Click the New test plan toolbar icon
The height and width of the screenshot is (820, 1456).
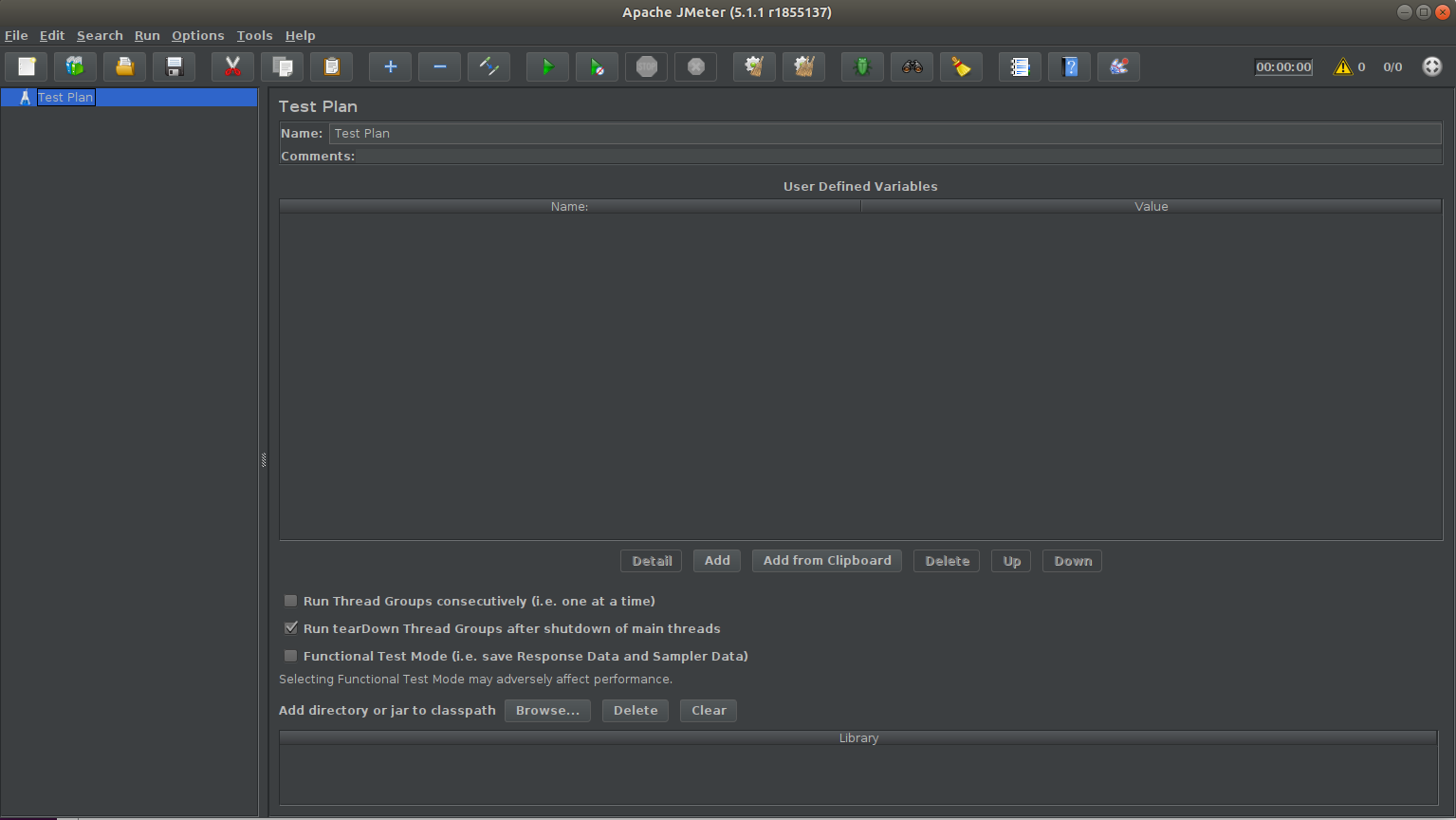[x=27, y=66]
